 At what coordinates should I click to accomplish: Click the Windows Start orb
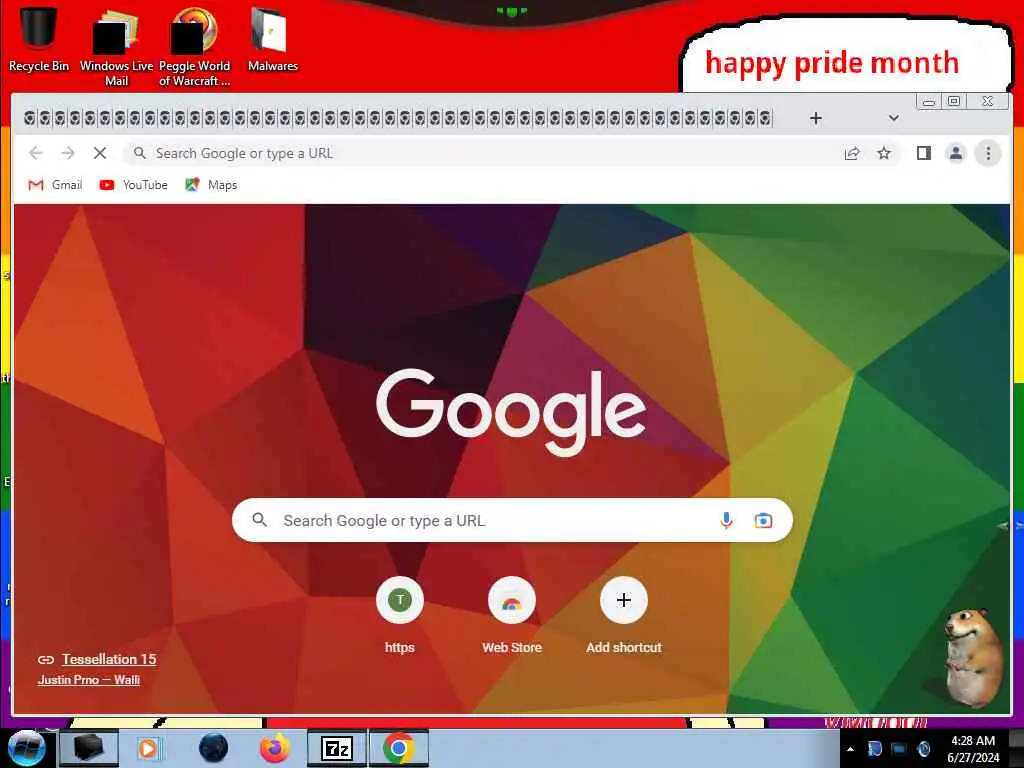pos(26,748)
